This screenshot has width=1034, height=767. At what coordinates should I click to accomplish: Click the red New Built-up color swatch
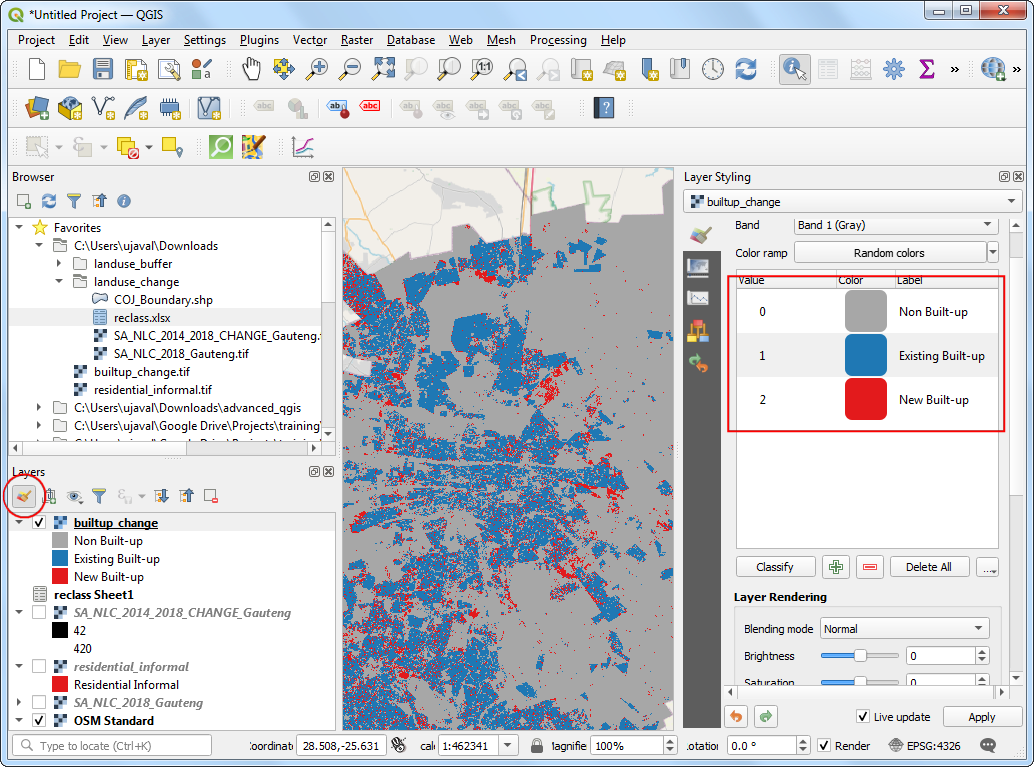tap(866, 399)
